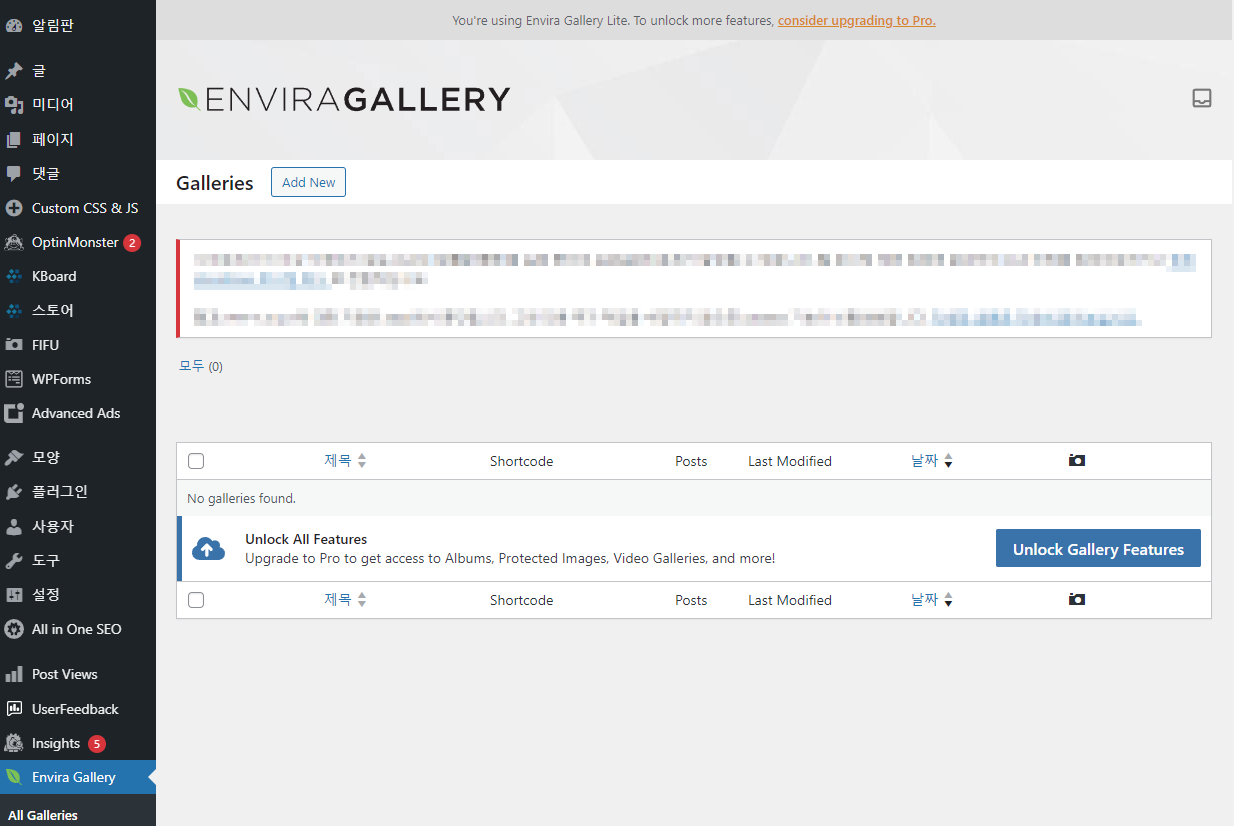Tick the select-all checkbox in table footer
Screen dimensions: 1234x826
[196, 600]
